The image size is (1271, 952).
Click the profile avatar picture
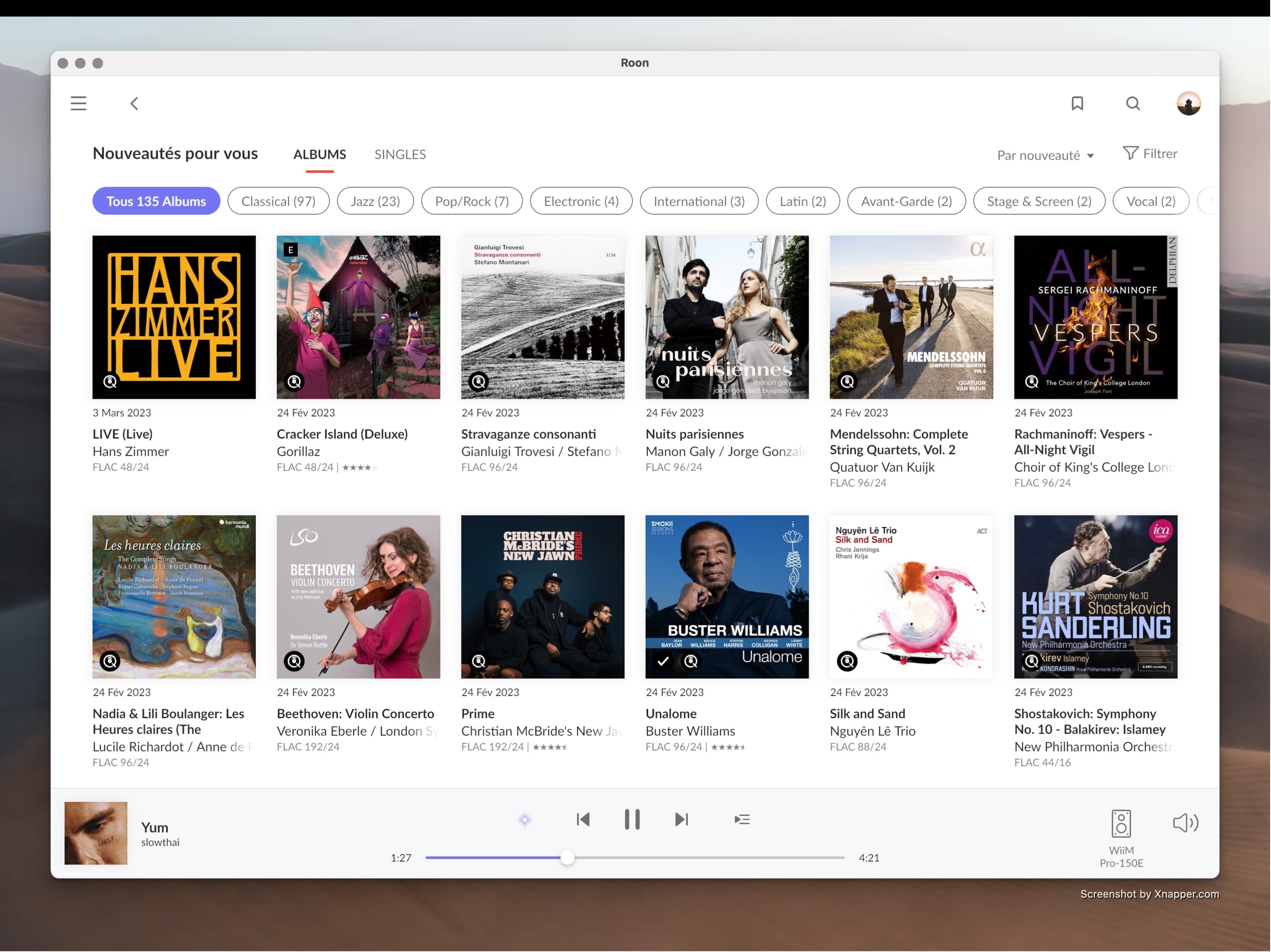tap(1189, 103)
